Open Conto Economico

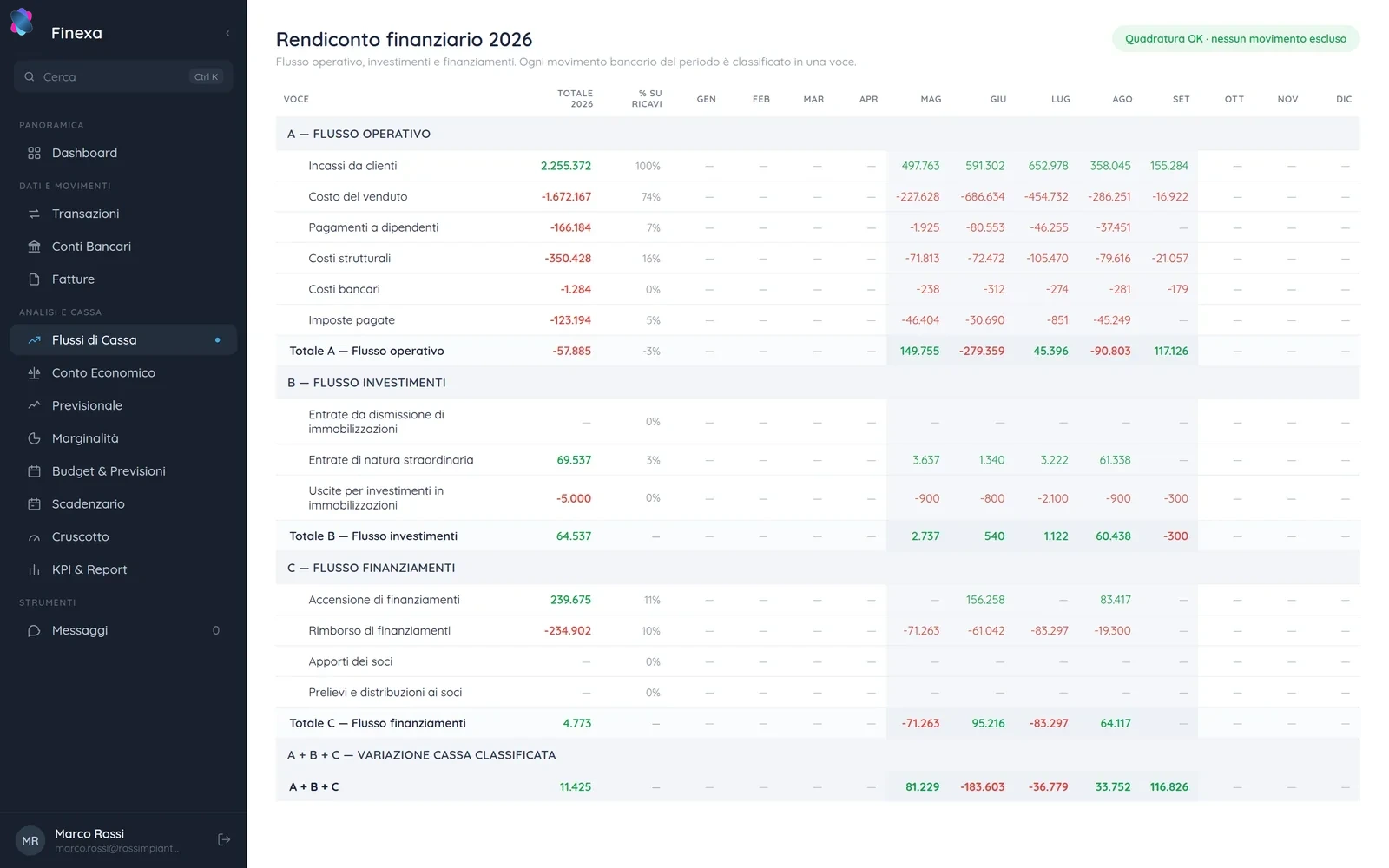coord(123,373)
